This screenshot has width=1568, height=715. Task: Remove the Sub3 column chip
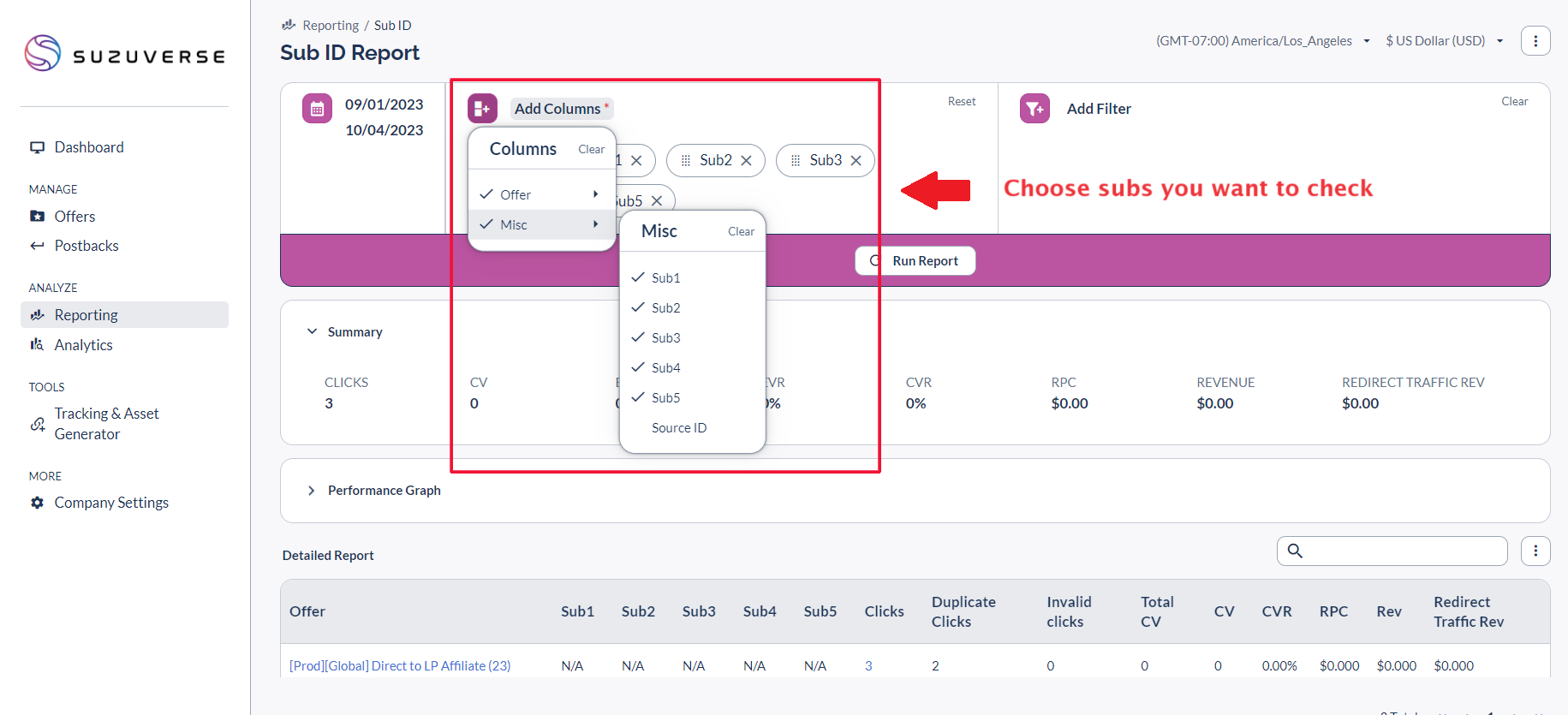[856, 161]
